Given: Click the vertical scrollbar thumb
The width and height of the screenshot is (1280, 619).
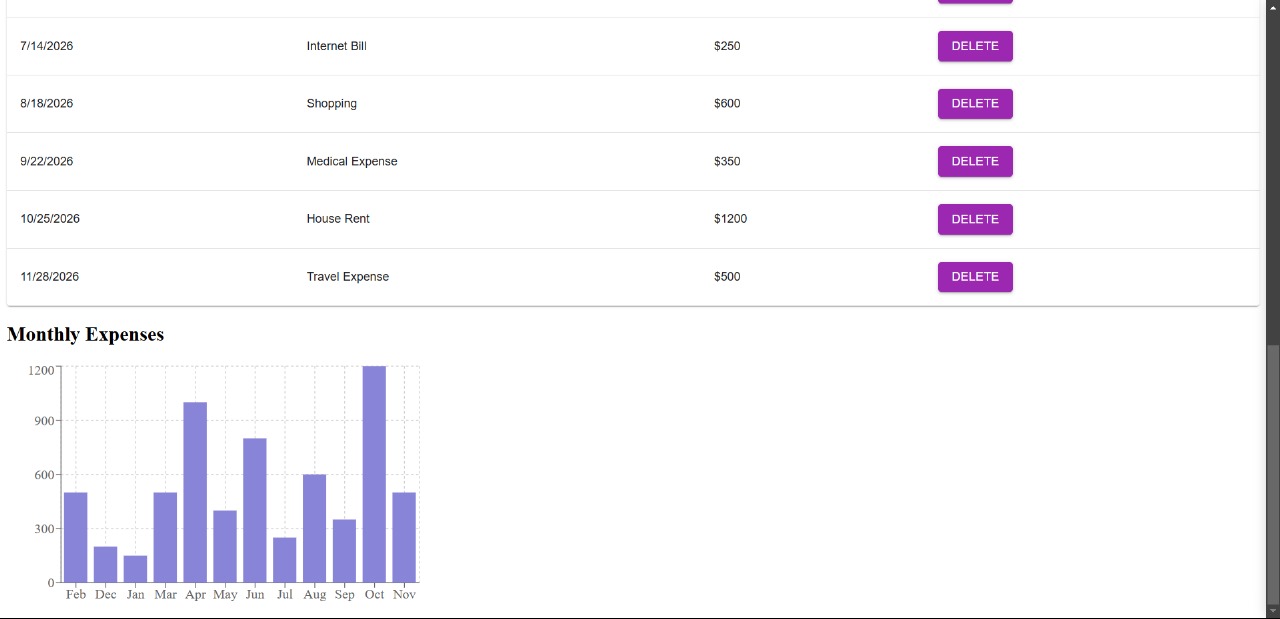Looking at the screenshot, I should (x=1273, y=472).
